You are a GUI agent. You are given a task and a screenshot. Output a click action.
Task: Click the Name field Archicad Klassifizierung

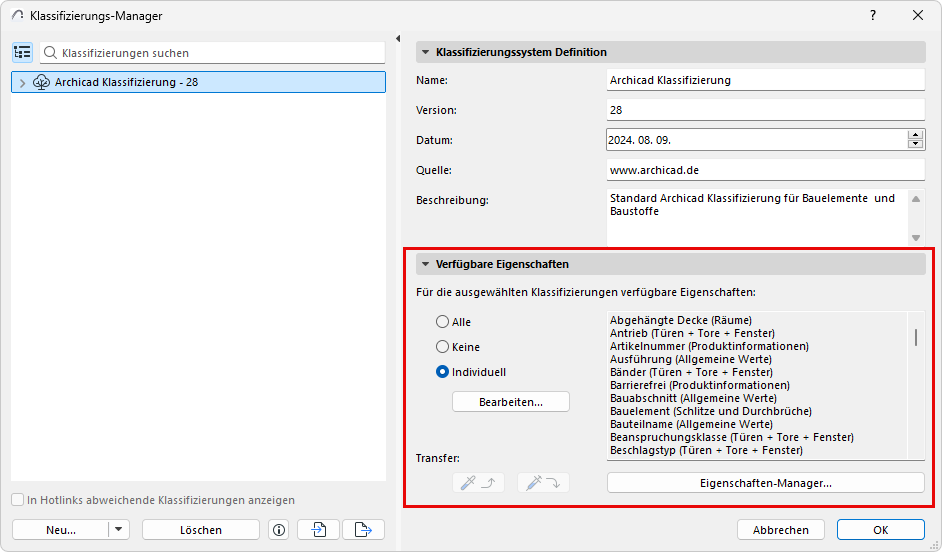click(x=765, y=80)
